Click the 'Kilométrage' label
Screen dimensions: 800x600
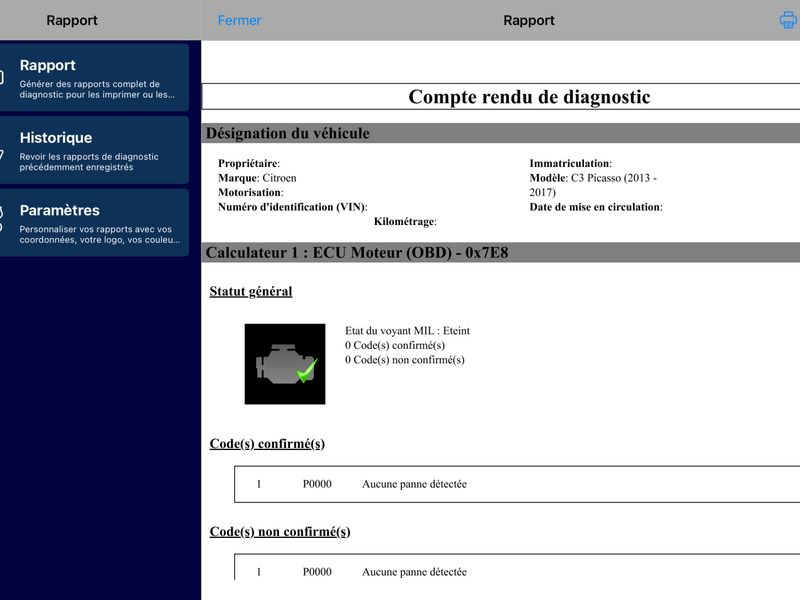click(x=405, y=221)
